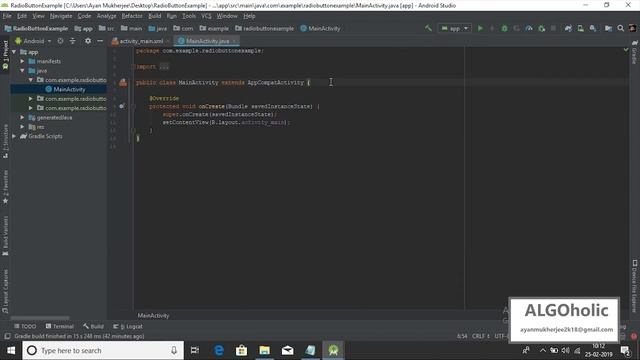The height and width of the screenshot is (360, 640).
Task: Open the VCS menu
Action: (206, 16)
